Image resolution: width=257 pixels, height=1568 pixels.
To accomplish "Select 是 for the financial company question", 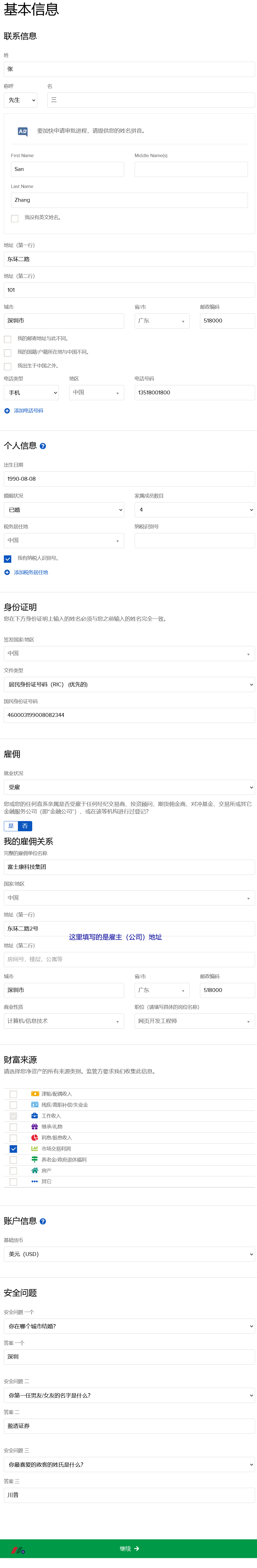I will (10, 826).
